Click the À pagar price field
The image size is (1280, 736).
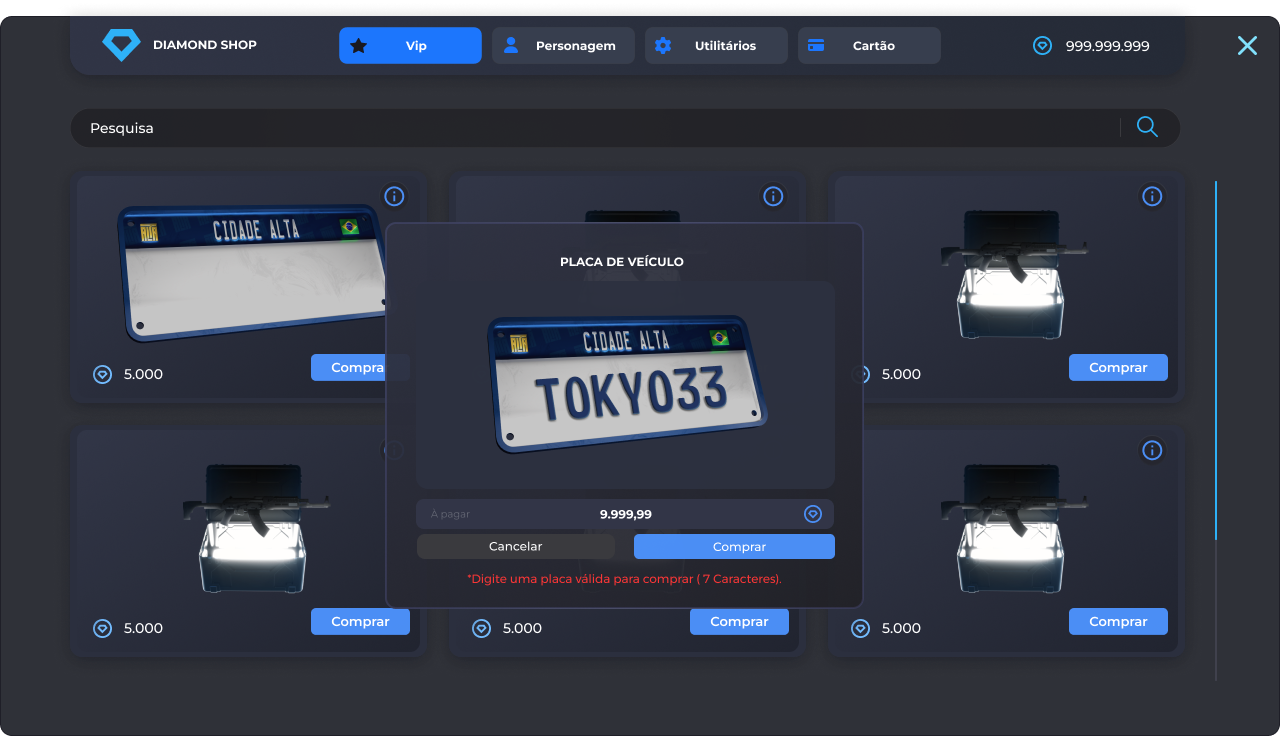pos(625,514)
